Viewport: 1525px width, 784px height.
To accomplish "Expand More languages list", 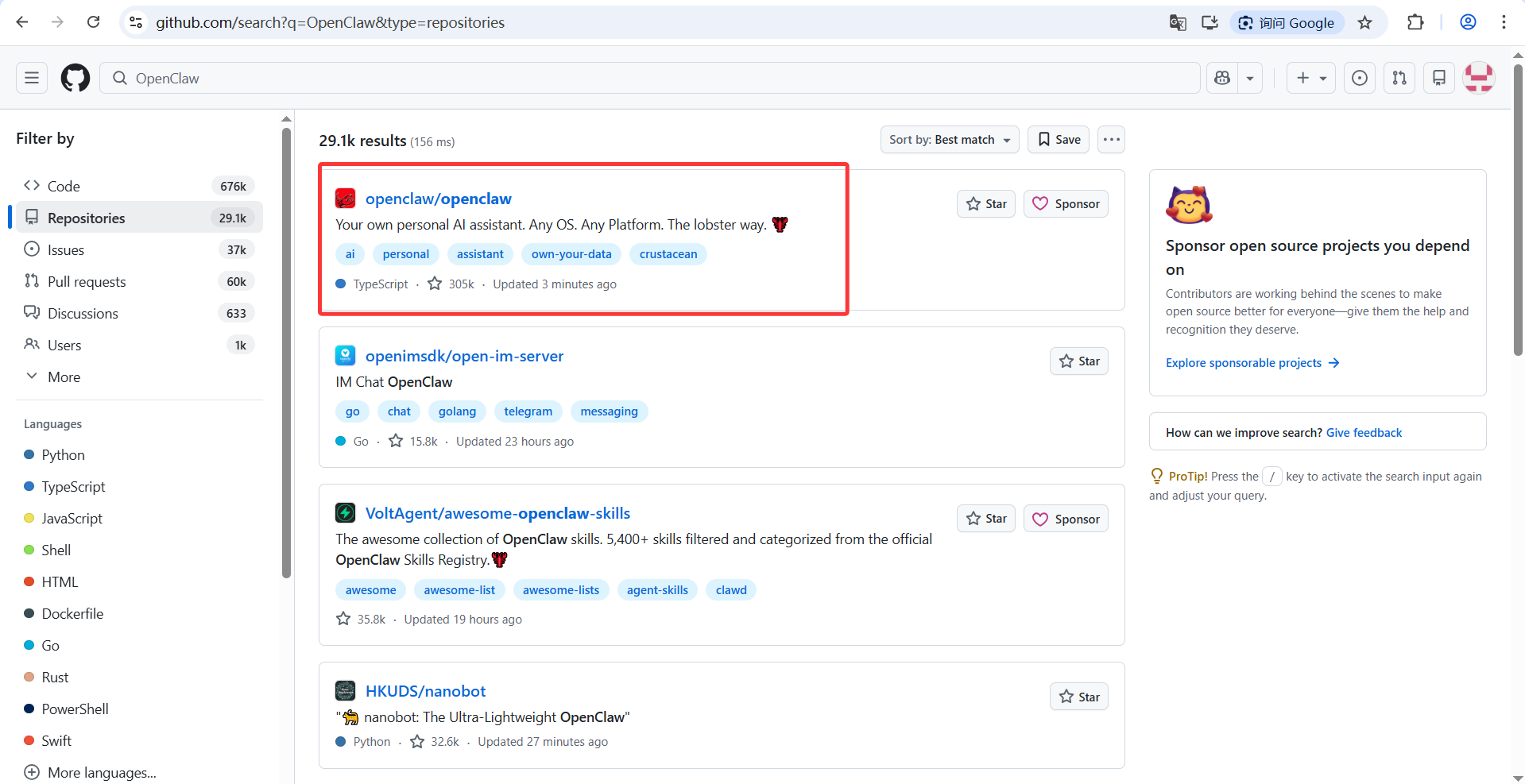I will [x=91, y=772].
